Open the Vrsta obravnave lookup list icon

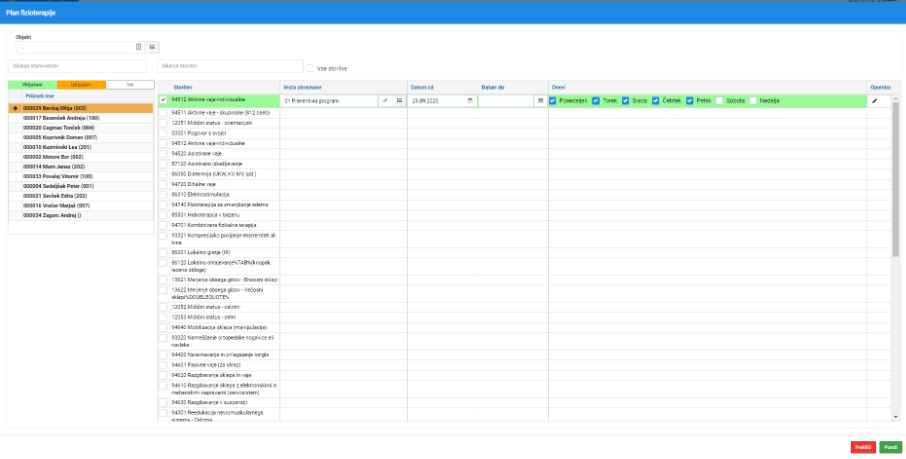[x=399, y=101]
